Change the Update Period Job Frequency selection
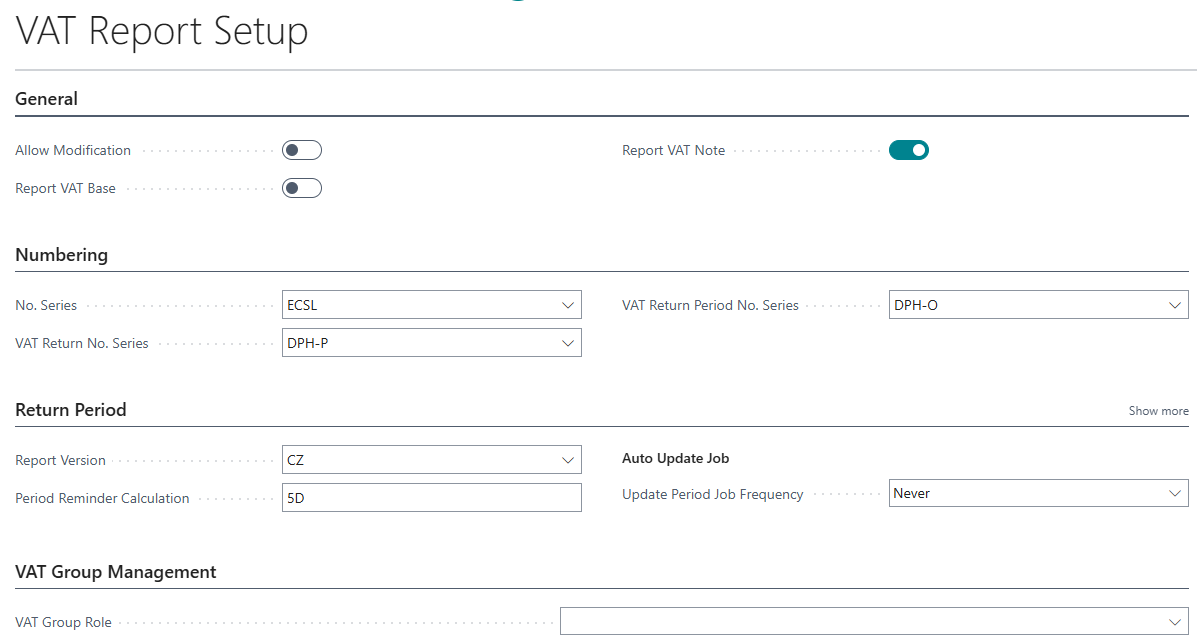Viewport: 1197px width, 643px height. [x=1176, y=492]
